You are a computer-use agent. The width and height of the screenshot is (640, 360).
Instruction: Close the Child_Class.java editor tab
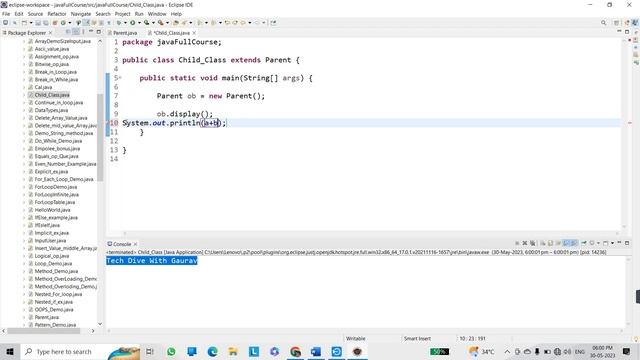pos(194,33)
